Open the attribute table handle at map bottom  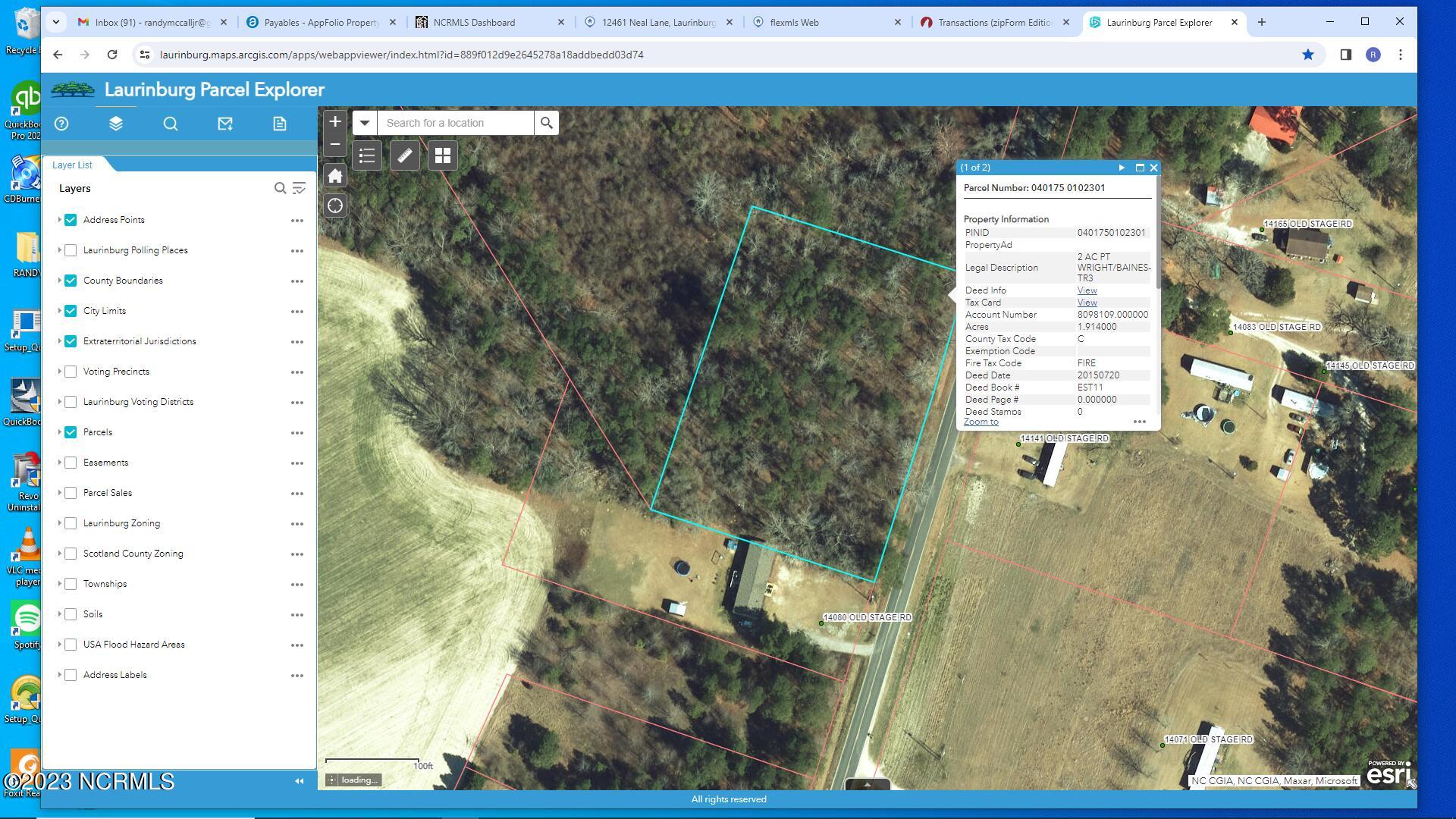(868, 785)
